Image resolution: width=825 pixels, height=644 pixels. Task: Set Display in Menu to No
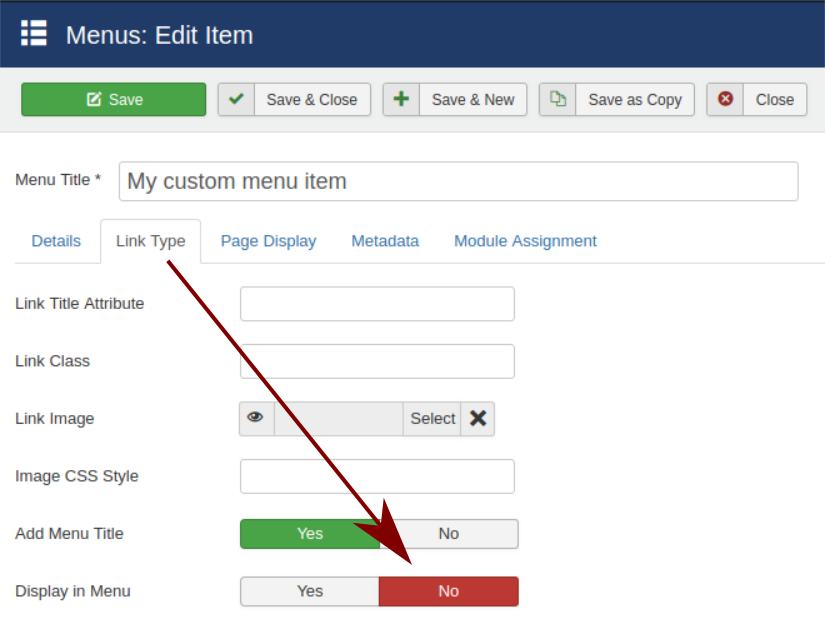(449, 591)
